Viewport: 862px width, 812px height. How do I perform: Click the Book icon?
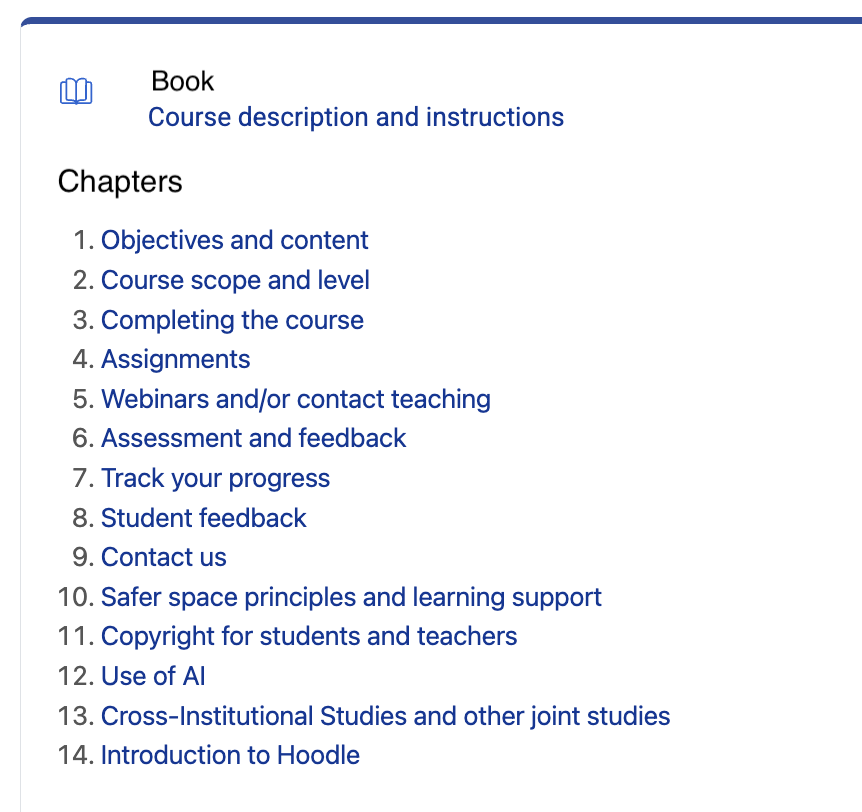coord(76,92)
